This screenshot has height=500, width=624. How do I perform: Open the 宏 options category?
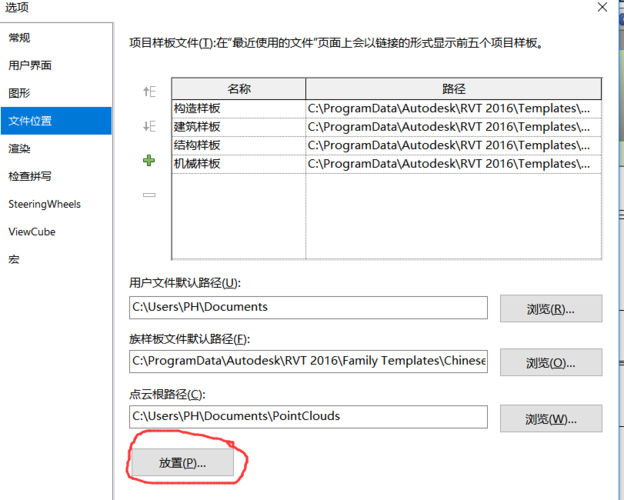point(57,260)
